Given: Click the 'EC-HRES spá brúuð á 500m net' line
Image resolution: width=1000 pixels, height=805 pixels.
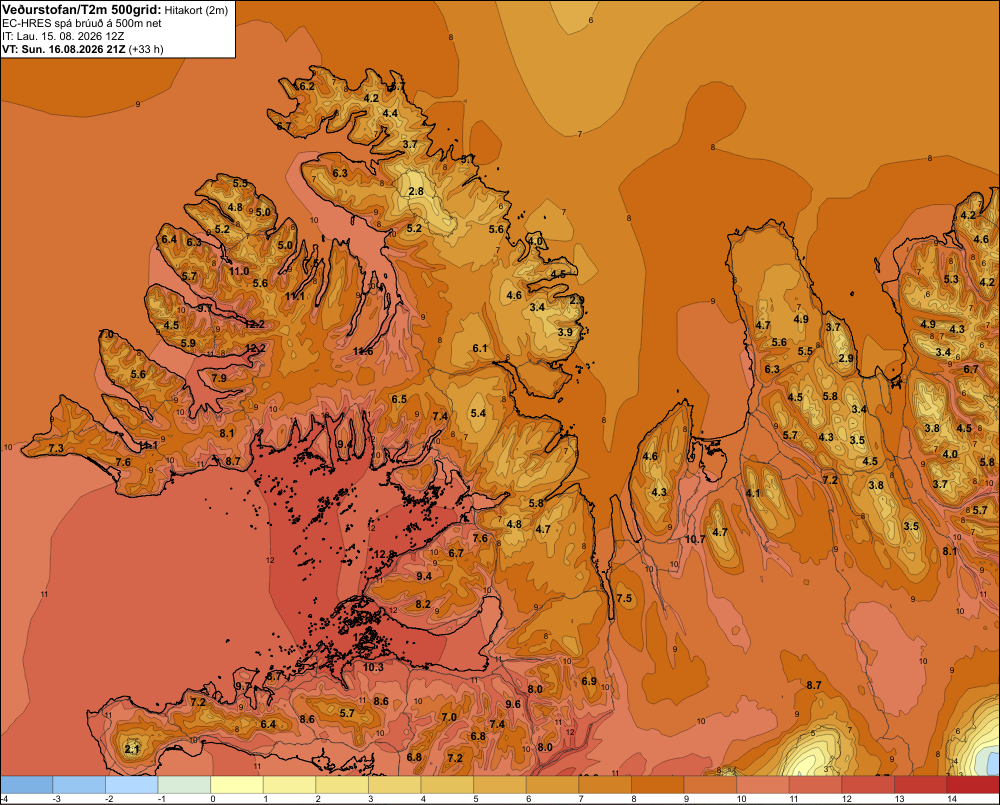Looking at the screenshot, I should (82, 23).
